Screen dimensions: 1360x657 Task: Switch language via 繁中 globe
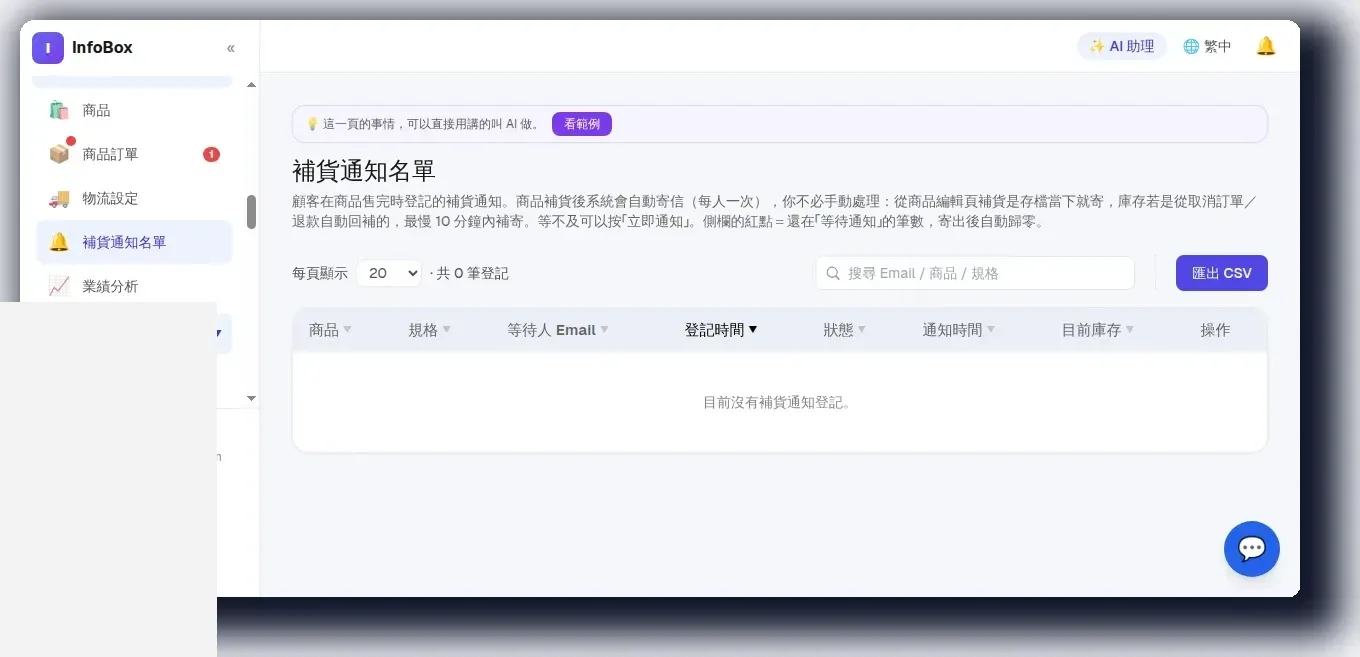[1207, 46]
